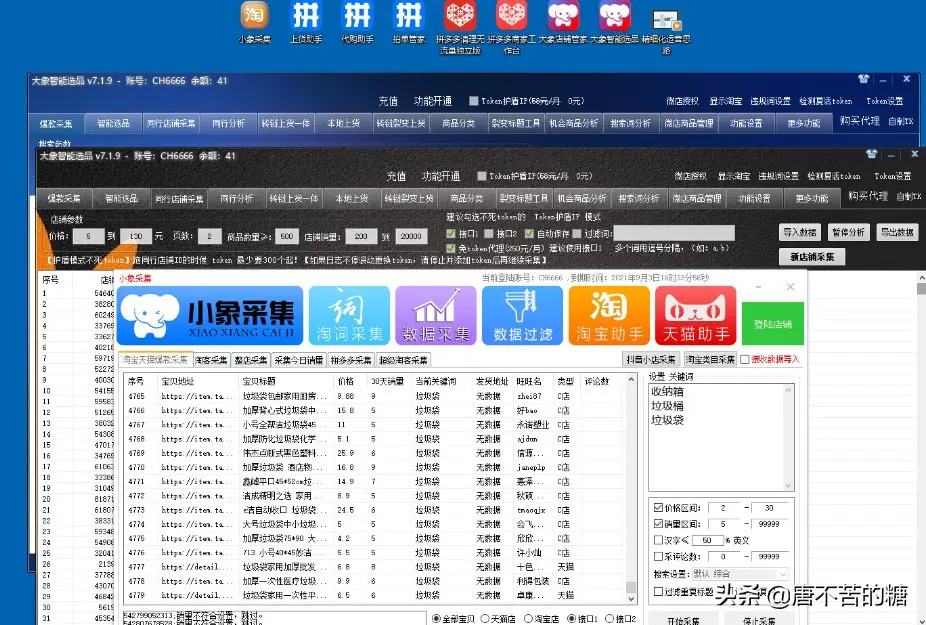The image size is (926, 625).
Task: Select 本地上货 tab in the back 大象智能选品 window
Action: pos(344,123)
